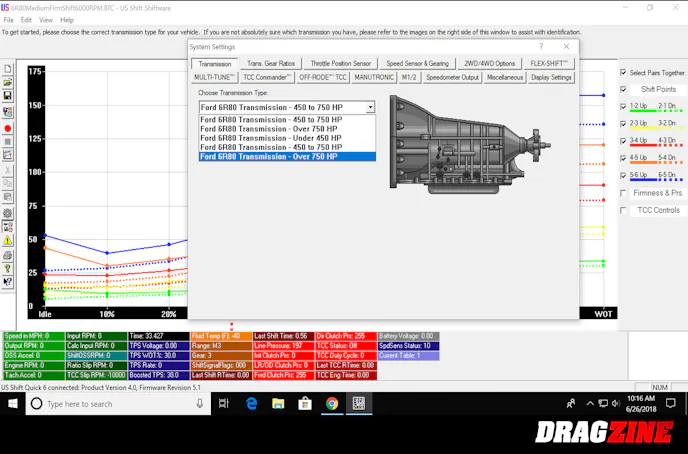Open the Speedometer Output tab button
This screenshot has height=454, width=688.
click(453, 77)
